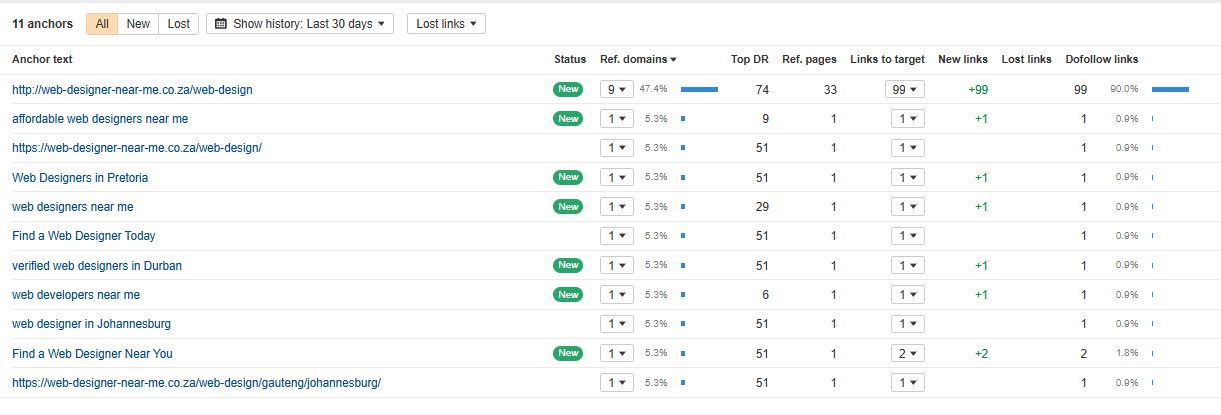Click the 90.0% dofollow blue bar

click(1170, 90)
